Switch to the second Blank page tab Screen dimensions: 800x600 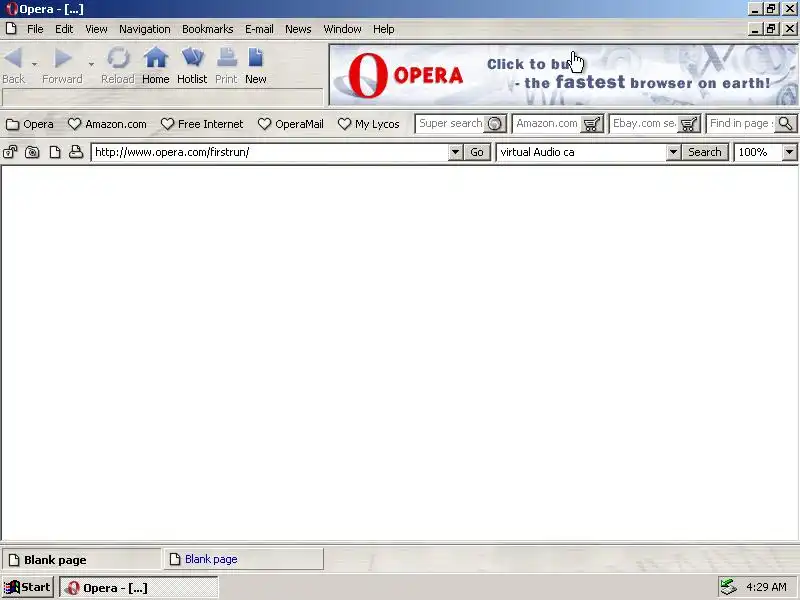pyautogui.click(x=243, y=559)
